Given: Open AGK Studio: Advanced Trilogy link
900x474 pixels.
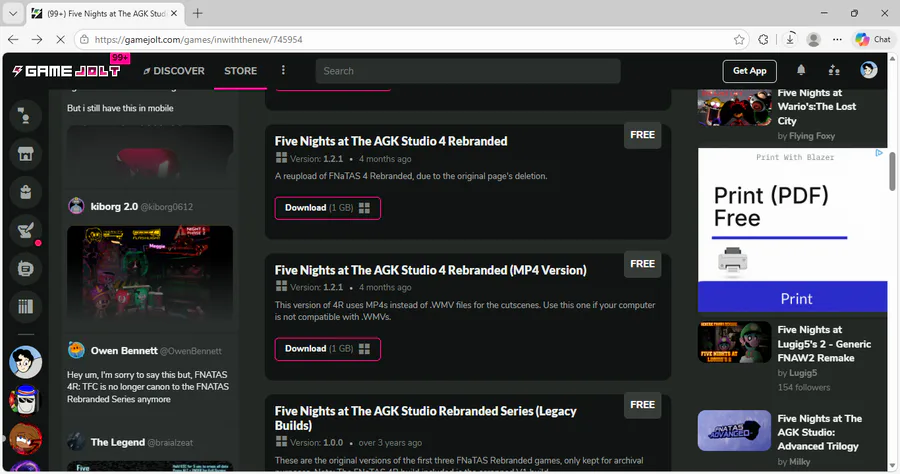Looking at the screenshot, I should coord(819,432).
